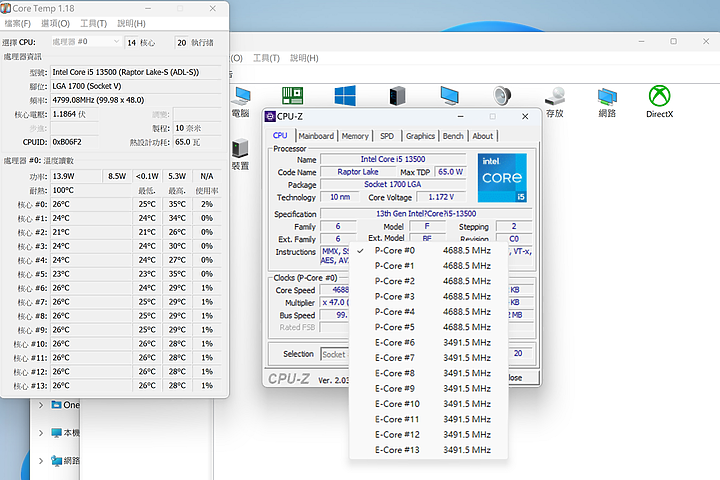Switch to the Bench tab
This screenshot has height=480, width=720.
pyautogui.click(x=453, y=136)
